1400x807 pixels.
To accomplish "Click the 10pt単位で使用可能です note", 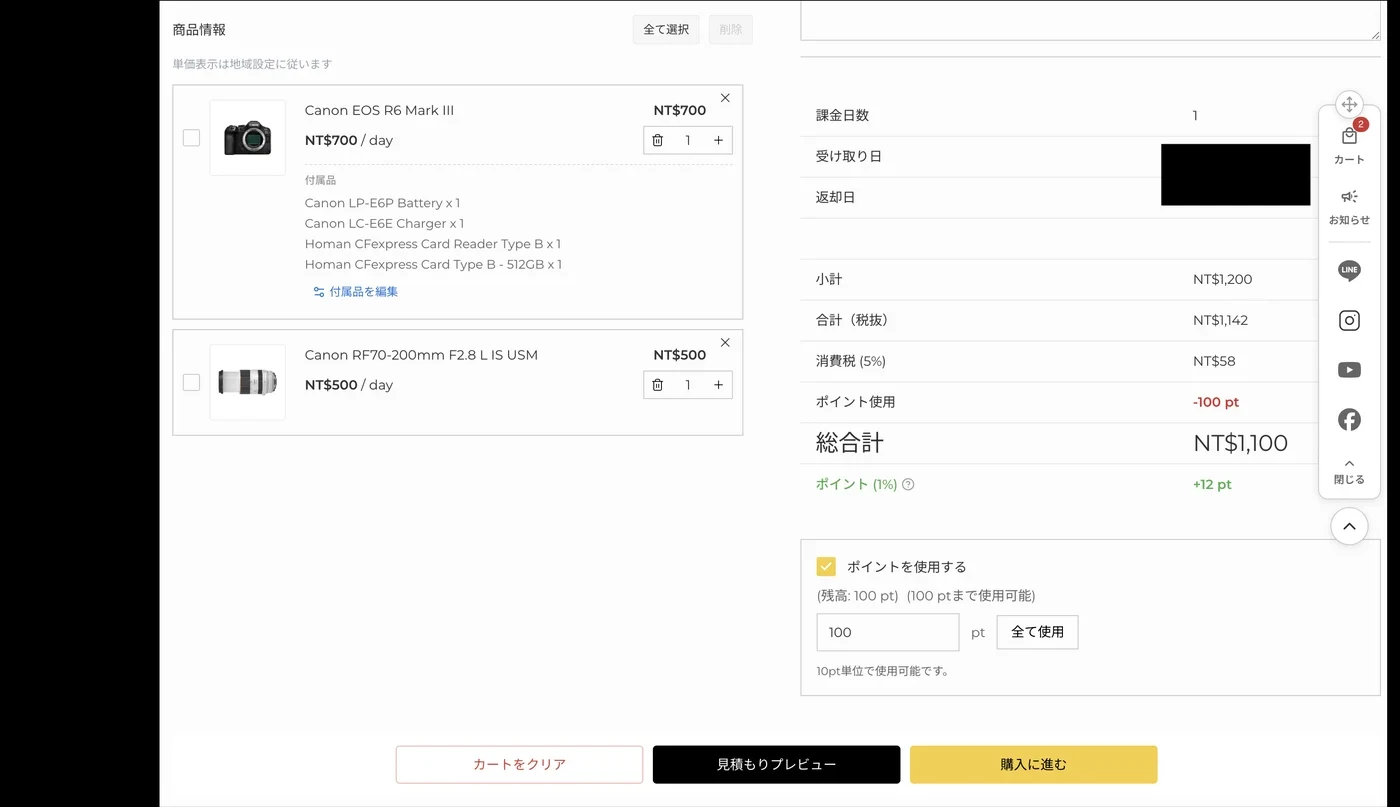I will (x=882, y=671).
